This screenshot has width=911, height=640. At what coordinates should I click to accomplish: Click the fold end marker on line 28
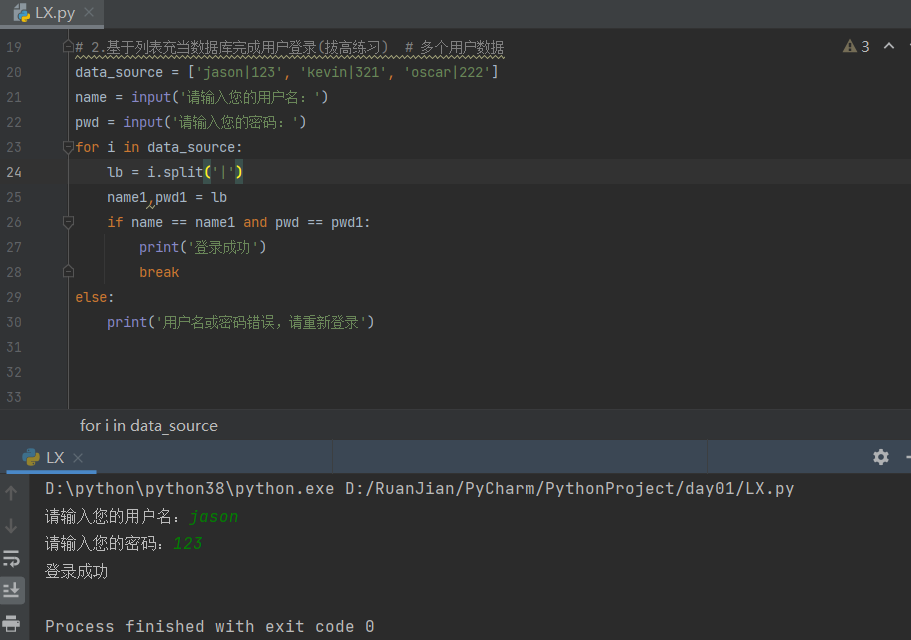click(67, 272)
